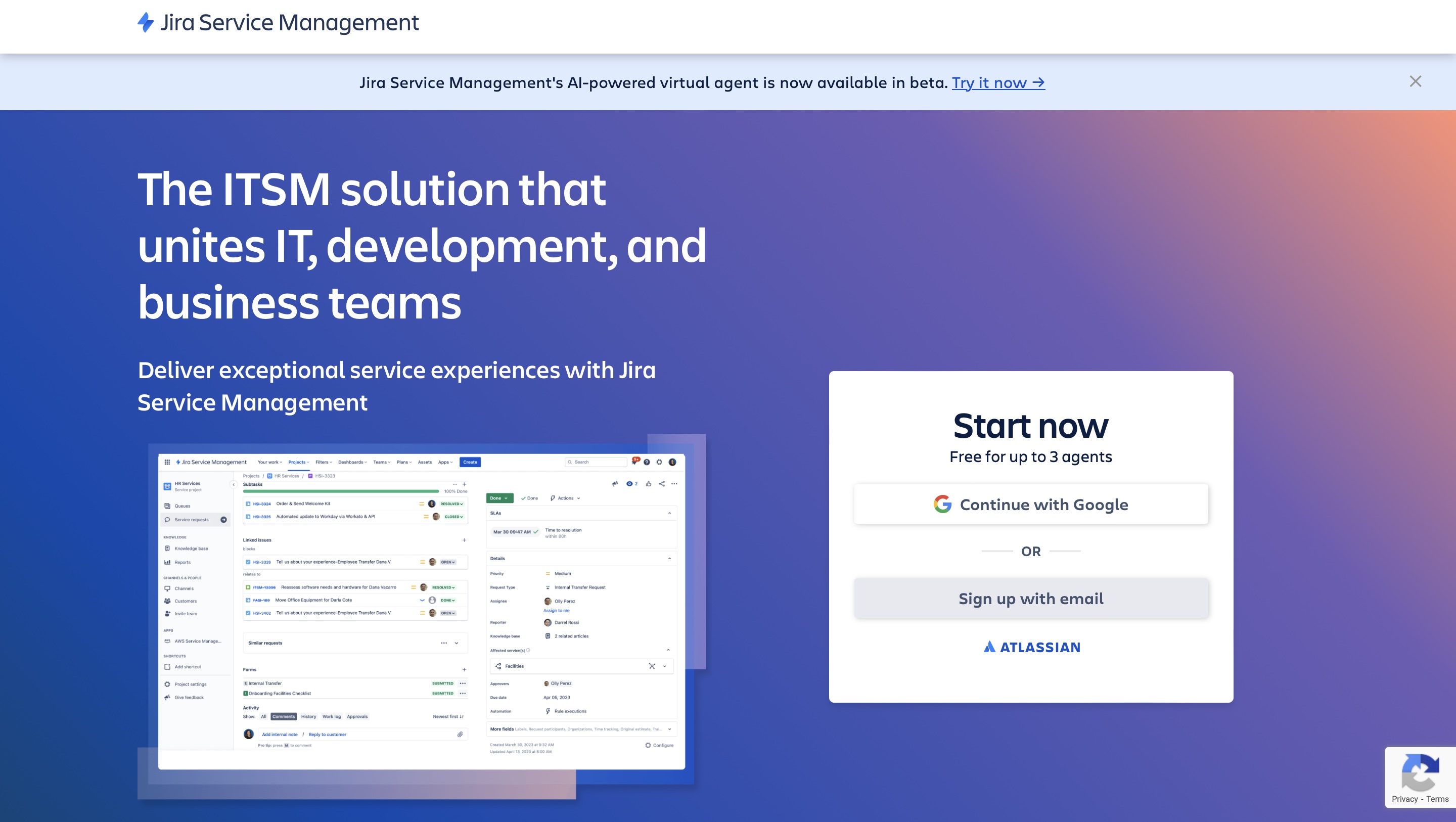Click the Search field in the preview
This screenshot has height=822, width=1456.
pos(596,462)
